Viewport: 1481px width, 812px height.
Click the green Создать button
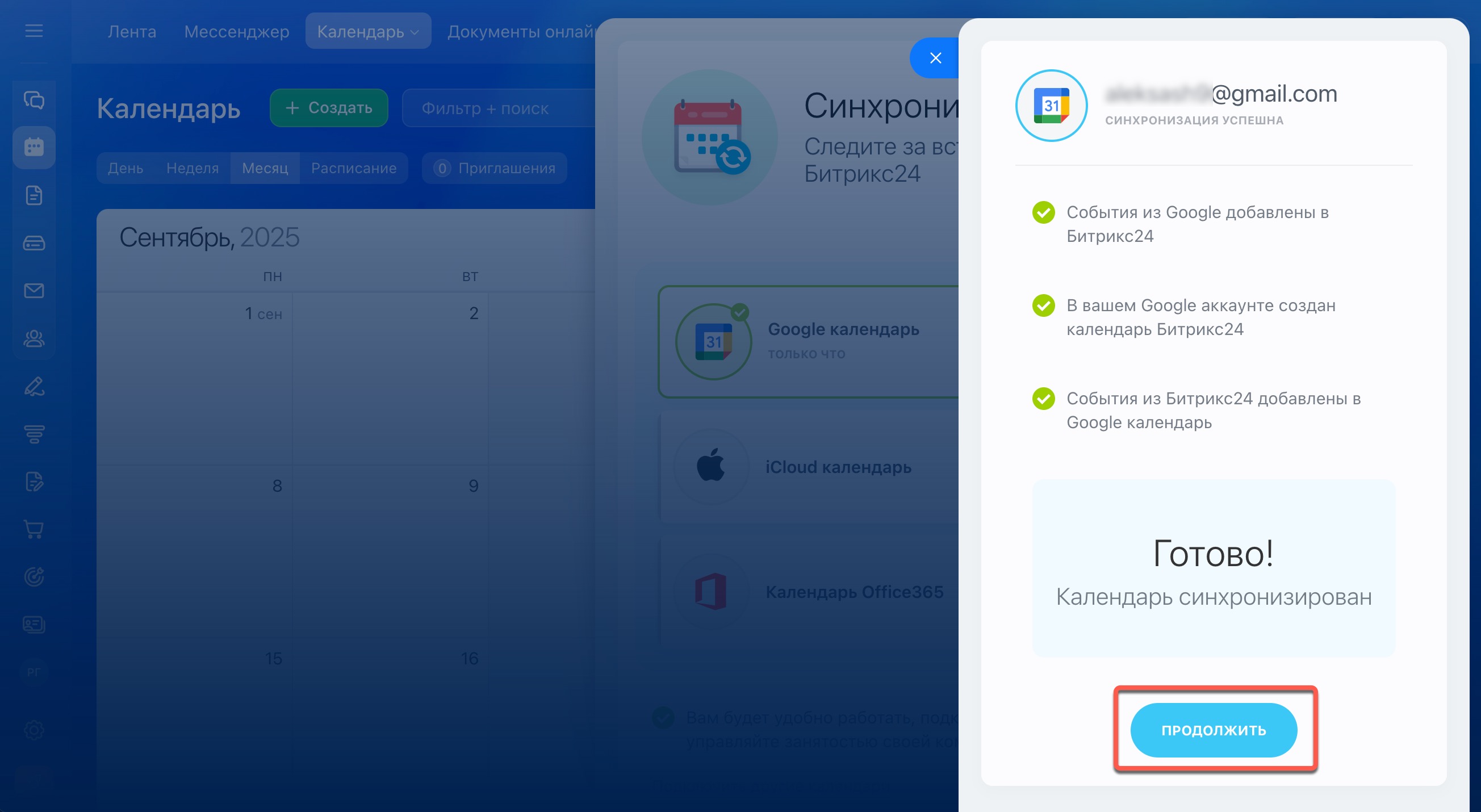pyautogui.click(x=329, y=107)
